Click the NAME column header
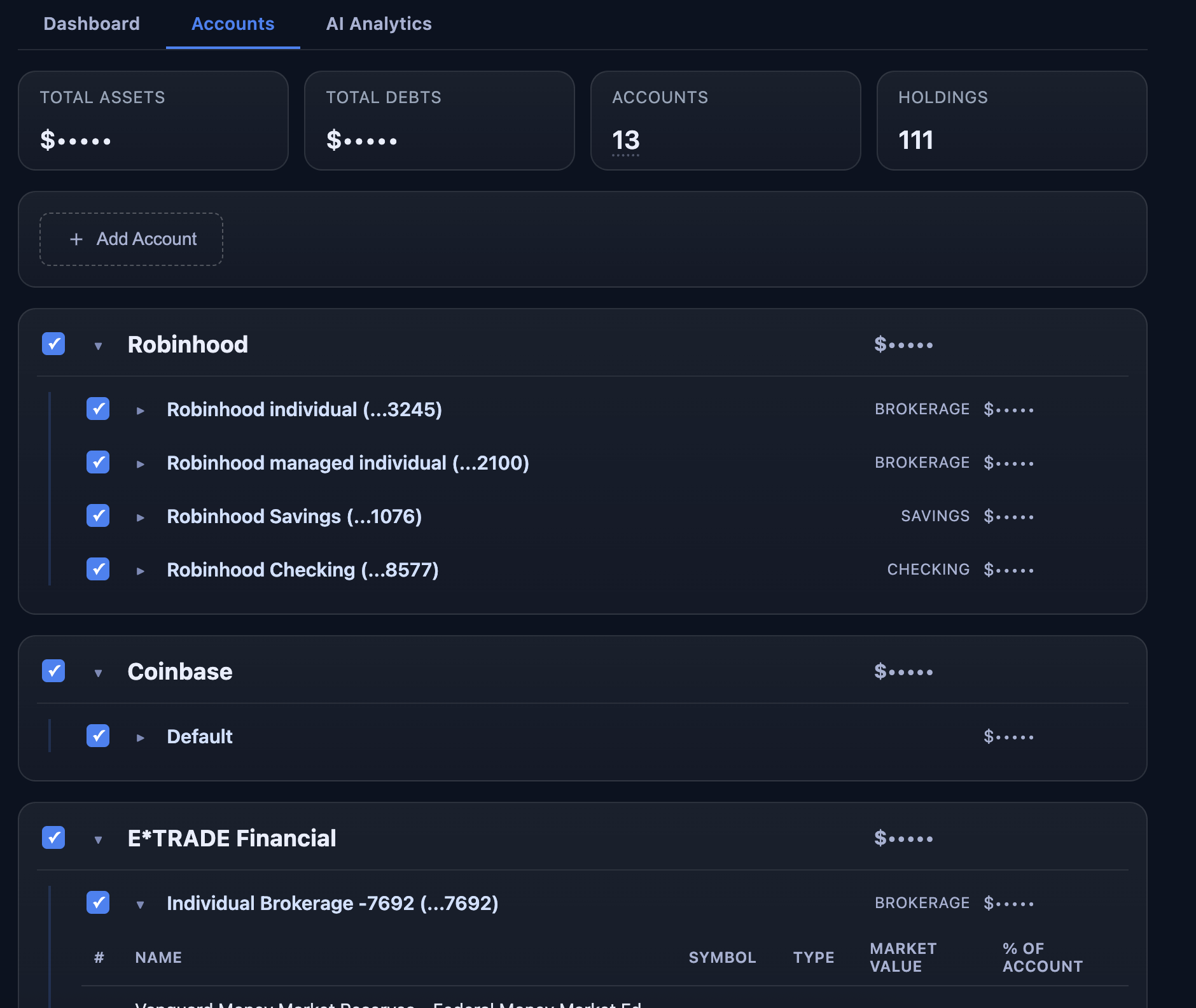Screen dimensions: 1196x1008 (158, 957)
